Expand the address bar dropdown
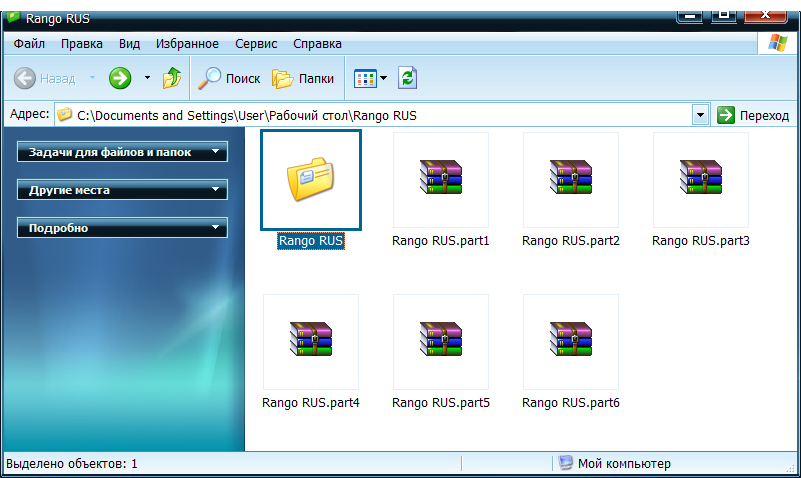Screen dimensions: 801x478 click(x=700, y=115)
